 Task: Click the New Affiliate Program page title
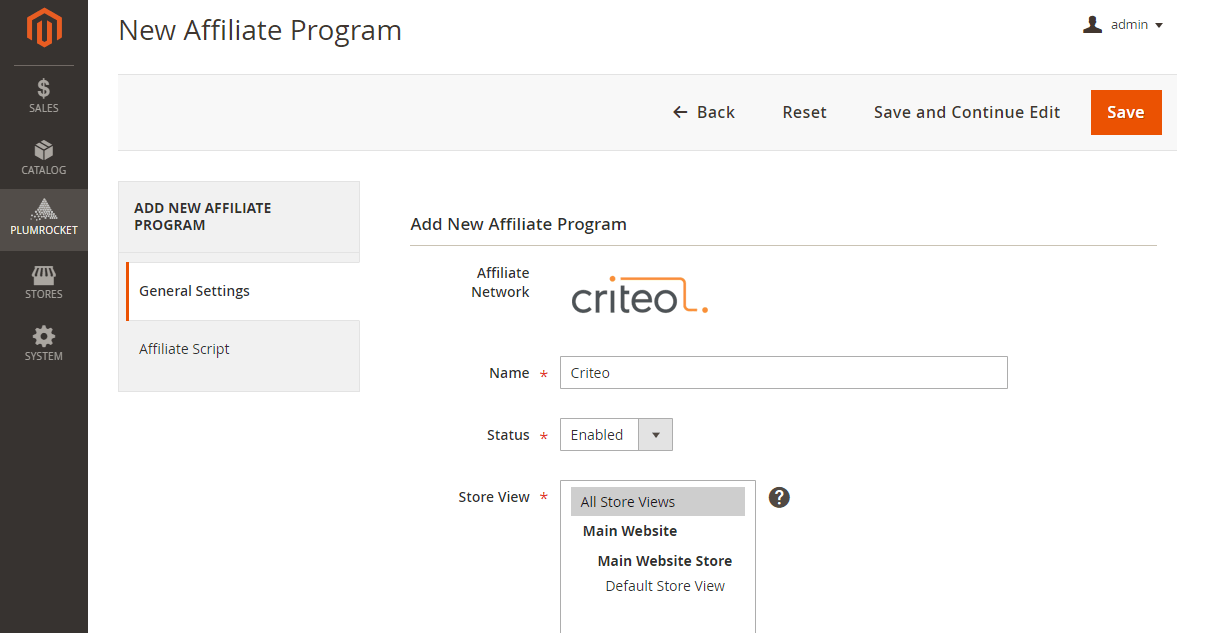click(260, 30)
